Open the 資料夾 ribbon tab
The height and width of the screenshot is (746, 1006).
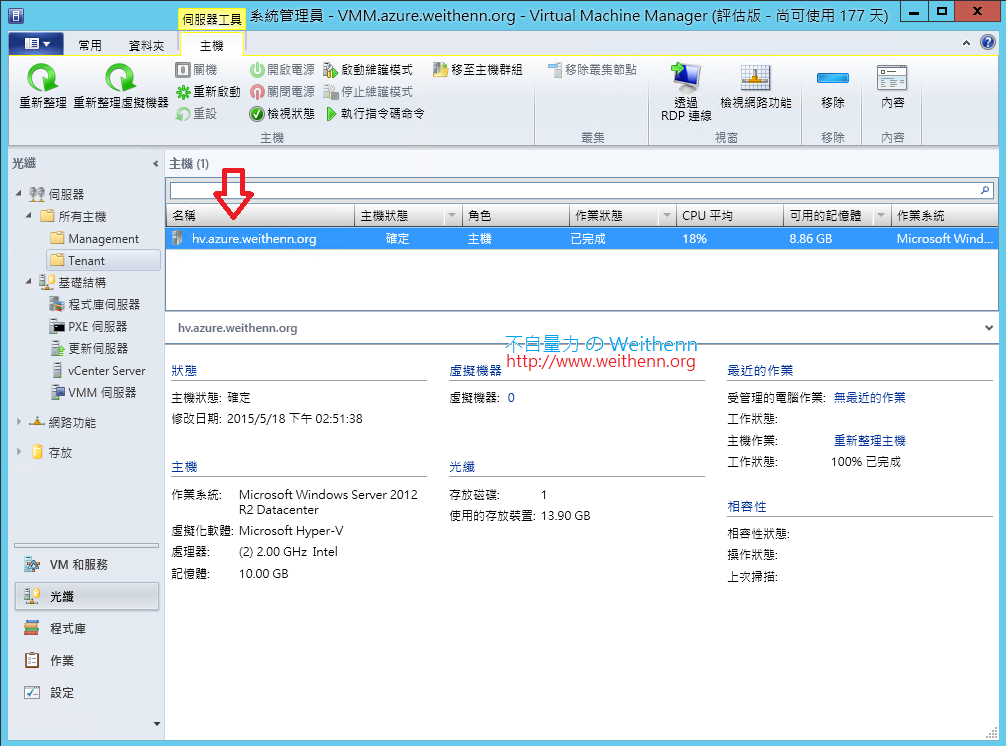coord(149,43)
